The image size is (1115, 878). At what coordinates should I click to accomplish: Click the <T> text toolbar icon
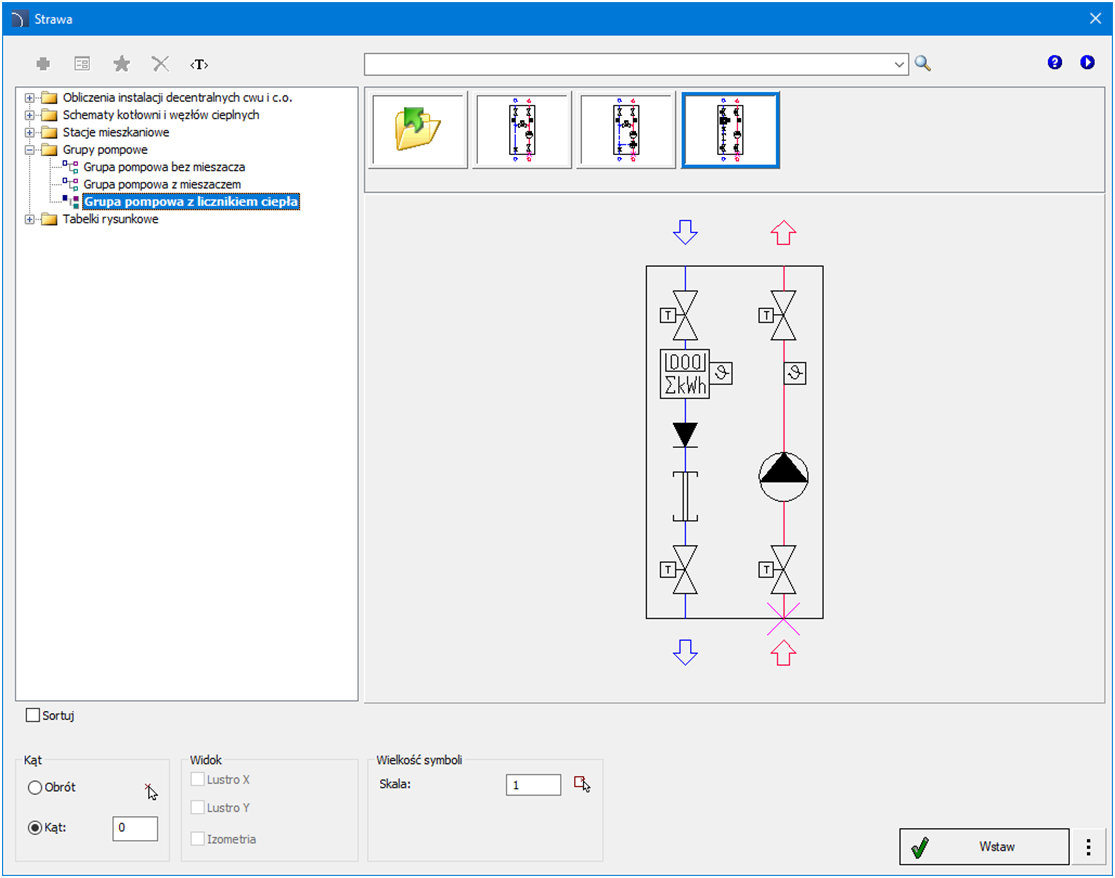199,64
